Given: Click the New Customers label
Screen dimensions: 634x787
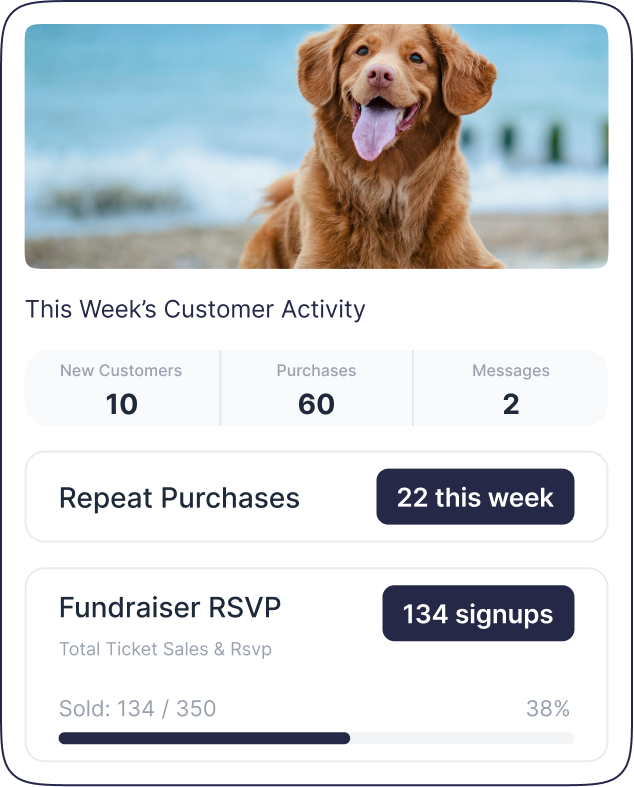Looking at the screenshot, I should coord(121,370).
